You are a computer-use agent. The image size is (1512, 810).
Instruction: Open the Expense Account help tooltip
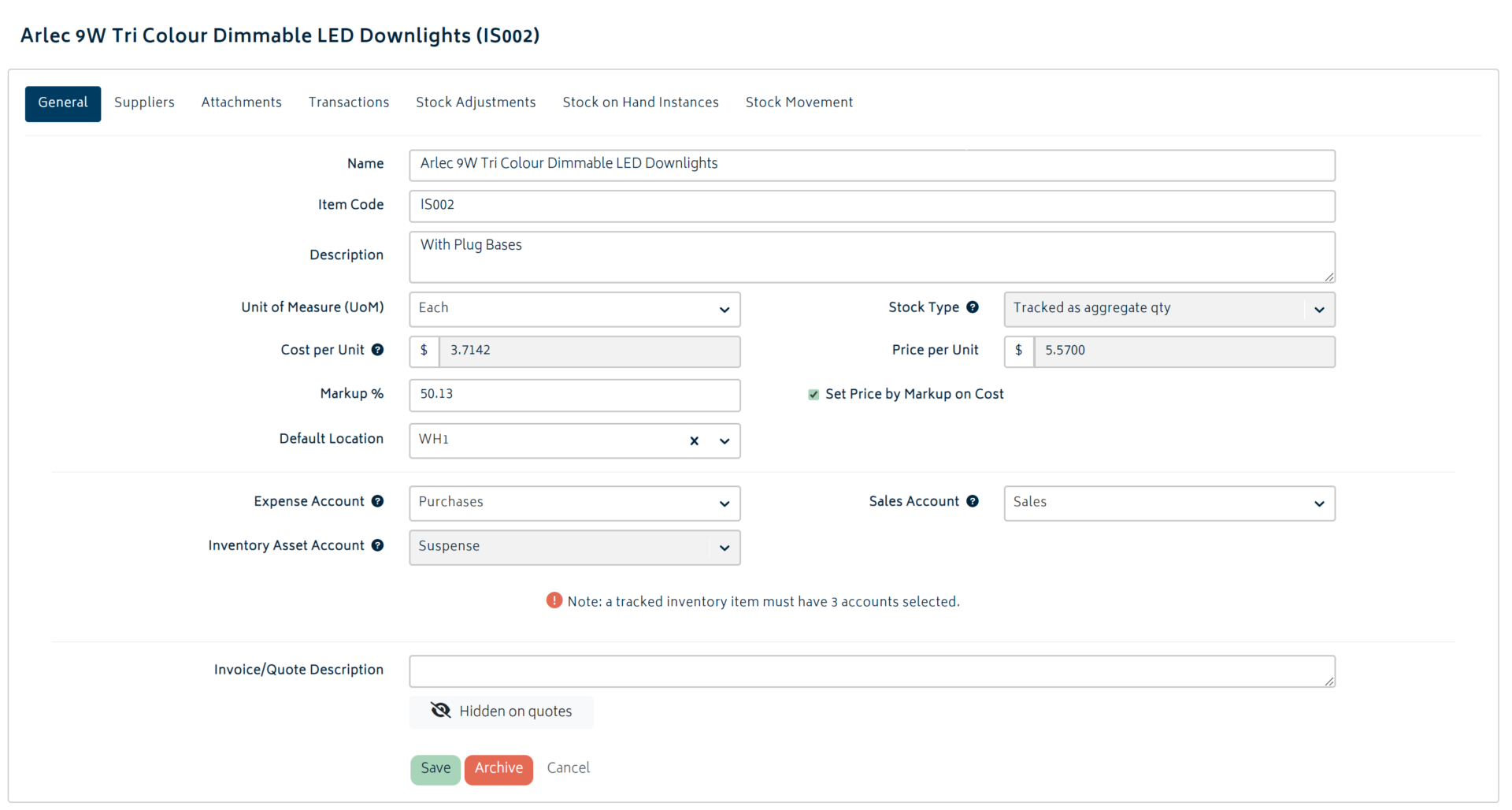point(379,501)
